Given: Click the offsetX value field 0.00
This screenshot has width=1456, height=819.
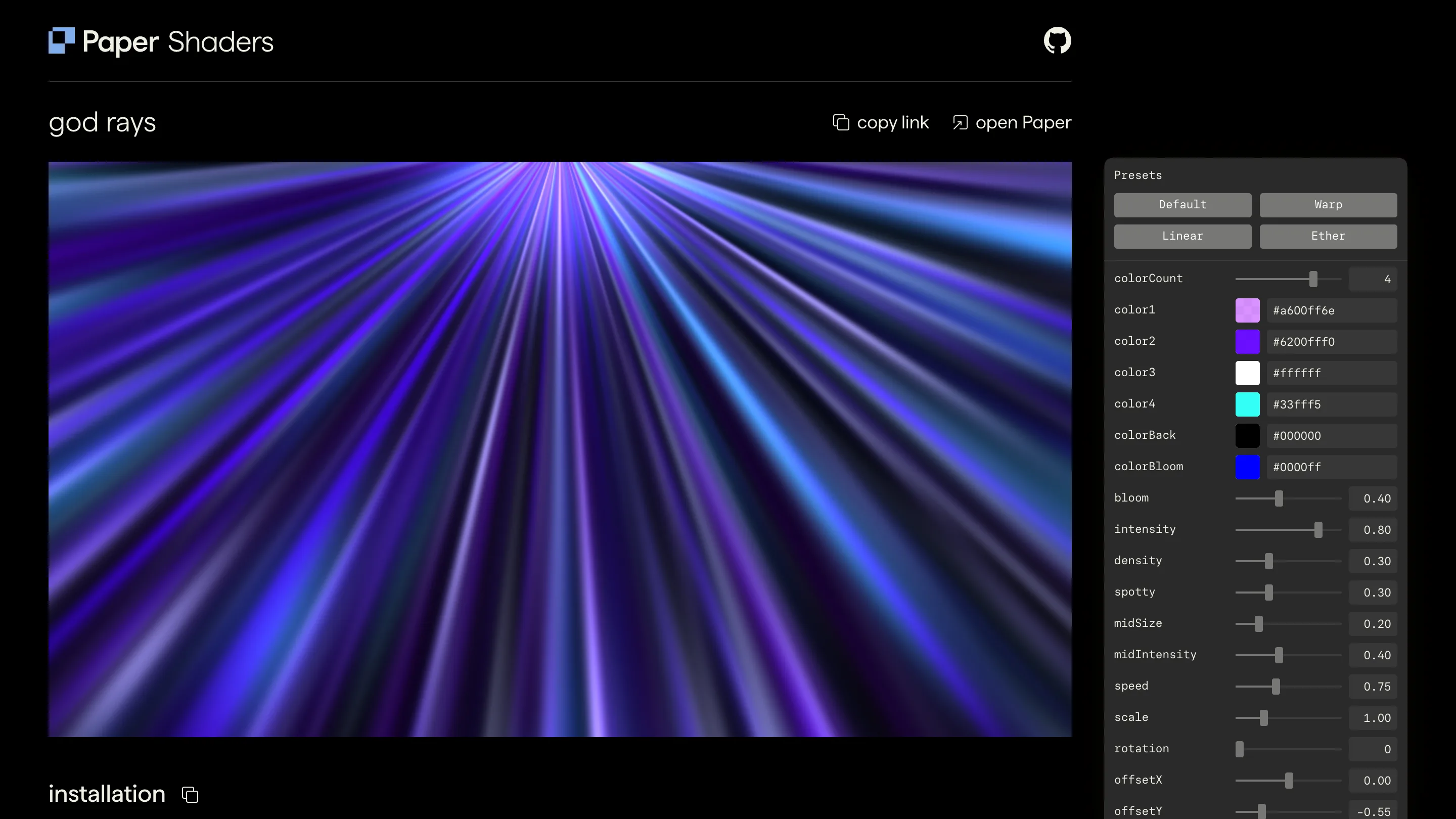Looking at the screenshot, I should point(1373,781).
